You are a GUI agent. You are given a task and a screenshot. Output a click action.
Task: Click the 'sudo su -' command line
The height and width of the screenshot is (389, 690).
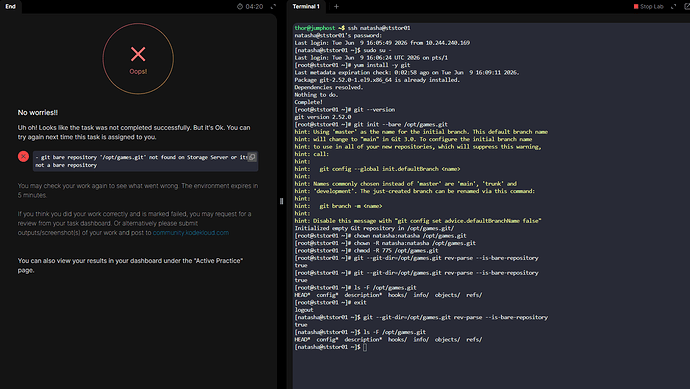pyautogui.click(x=343, y=50)
